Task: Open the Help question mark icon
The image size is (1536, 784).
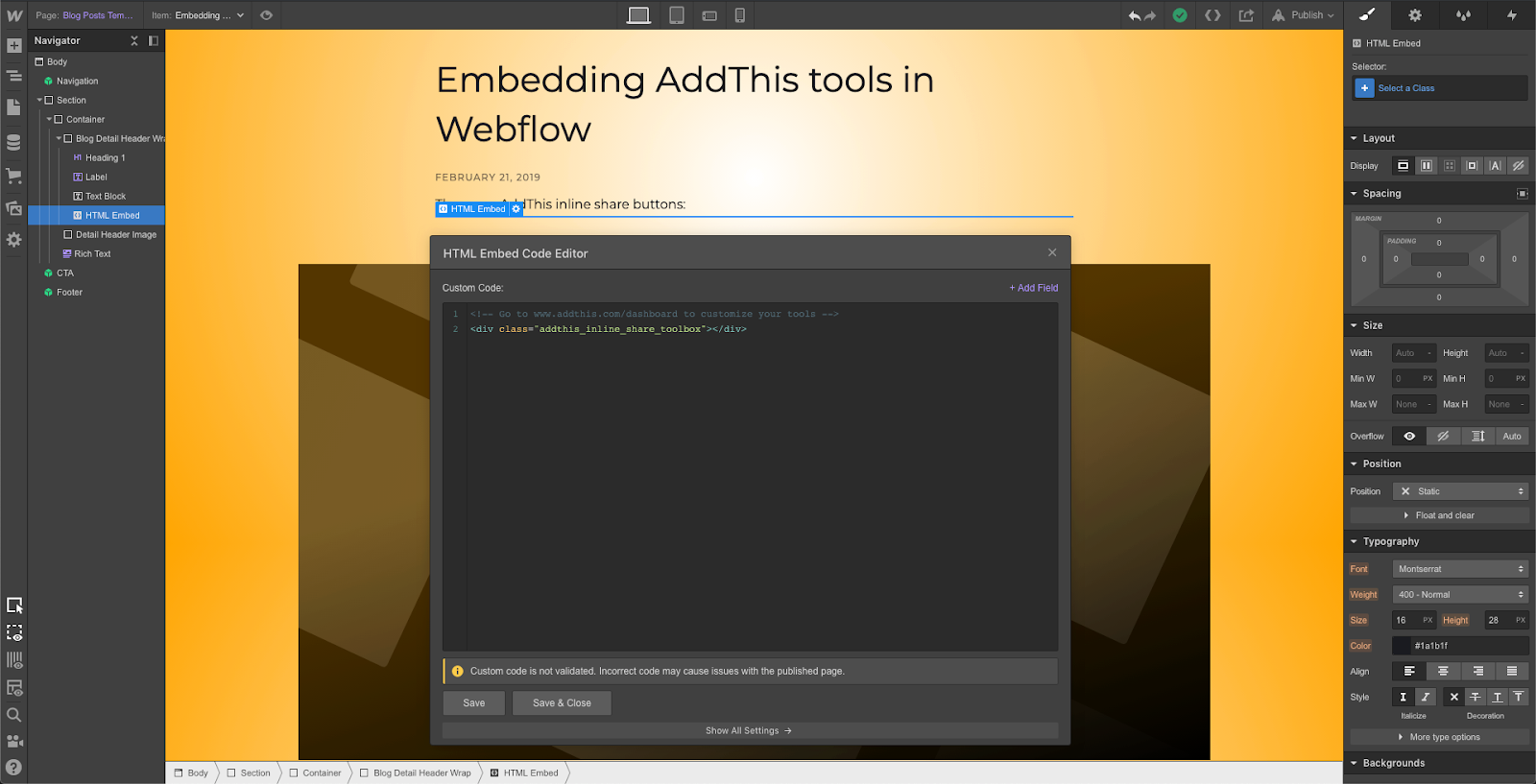Action: click(x=13, y=768)
